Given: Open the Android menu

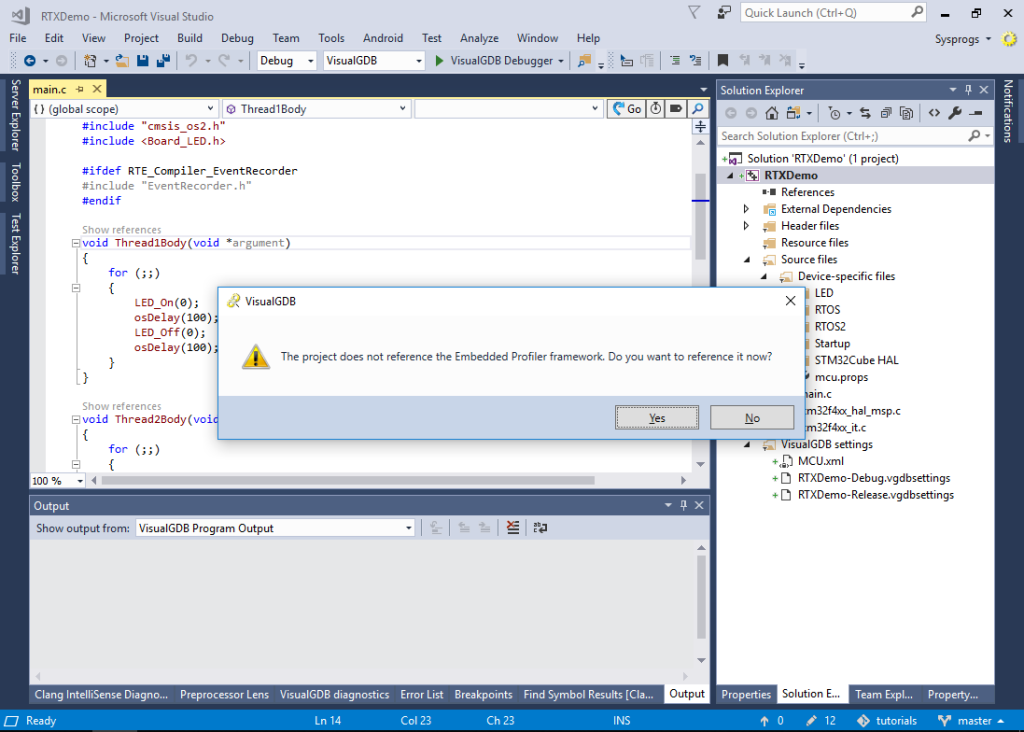Looking at the screenshot, I should click(x=383, y=37).
